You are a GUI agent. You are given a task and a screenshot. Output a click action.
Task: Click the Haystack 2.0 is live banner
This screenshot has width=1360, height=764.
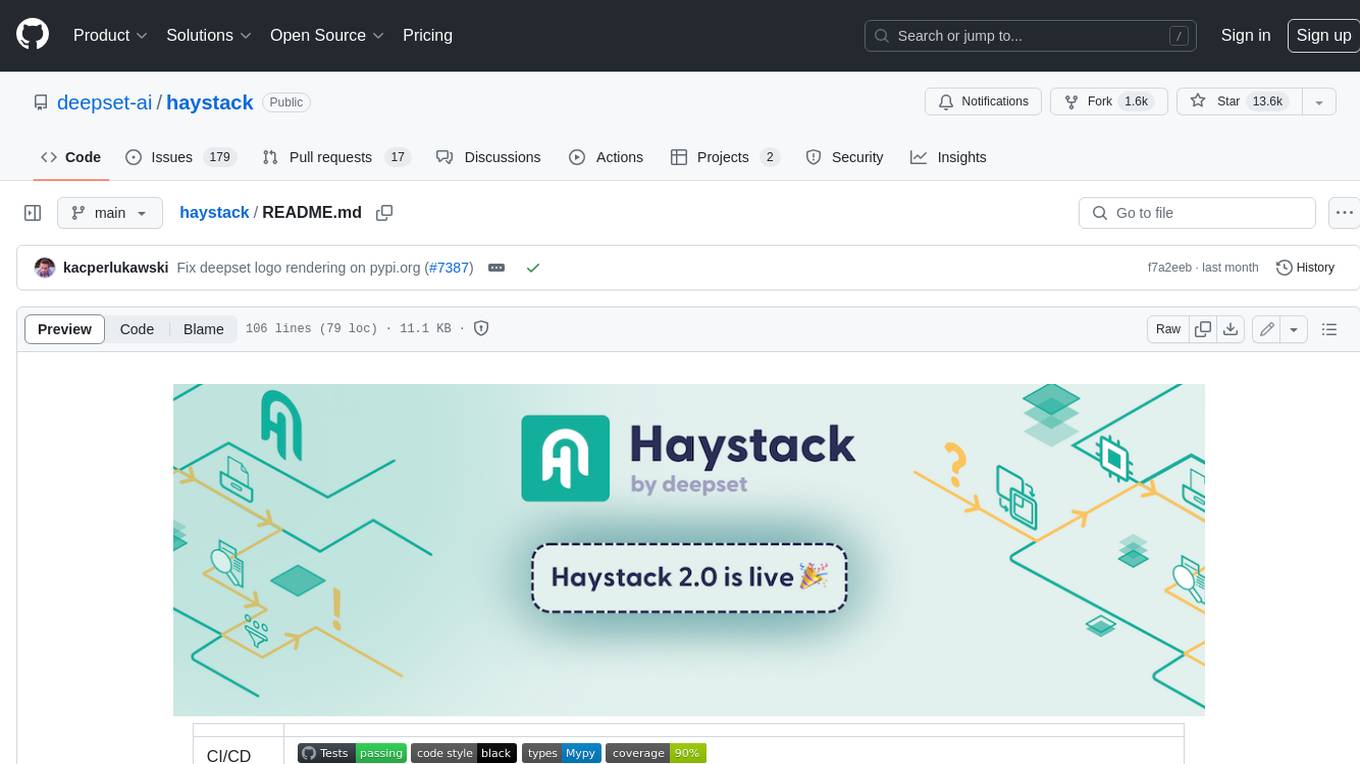(689, 577)
